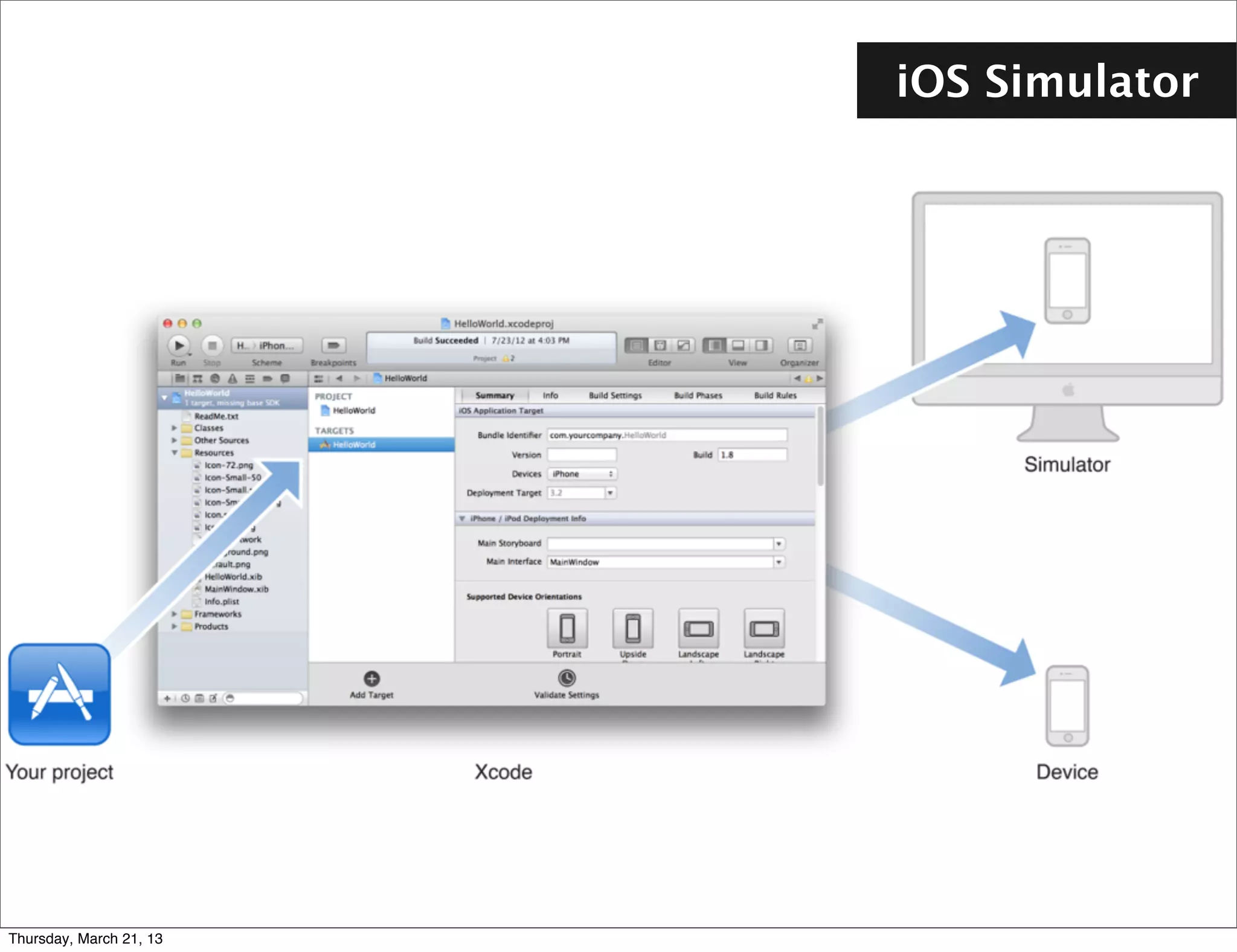Click the warning icon in the jump bar
Viewport: 1237px width, 952px height.
[x=808, y=379]
